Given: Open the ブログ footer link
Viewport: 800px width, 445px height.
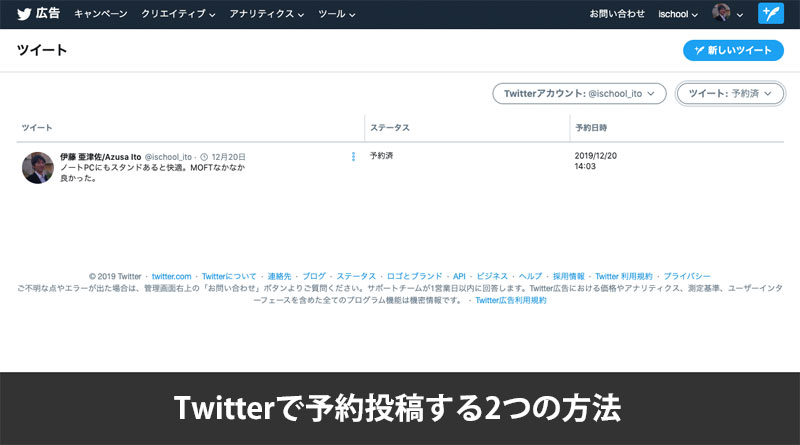Looking at the screenshot, I should (314, 276).
